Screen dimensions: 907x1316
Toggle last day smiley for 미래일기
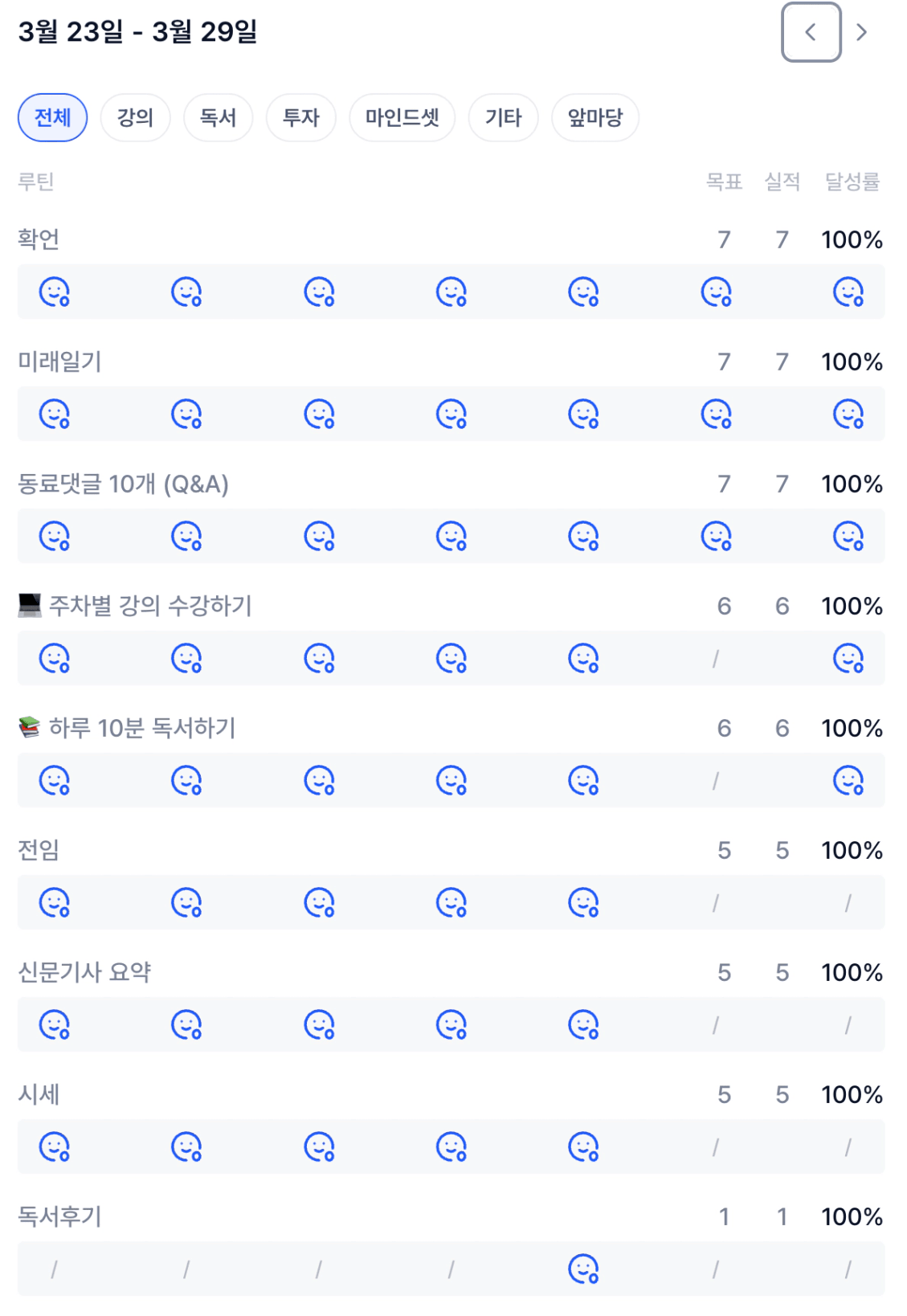pos(848,415)
